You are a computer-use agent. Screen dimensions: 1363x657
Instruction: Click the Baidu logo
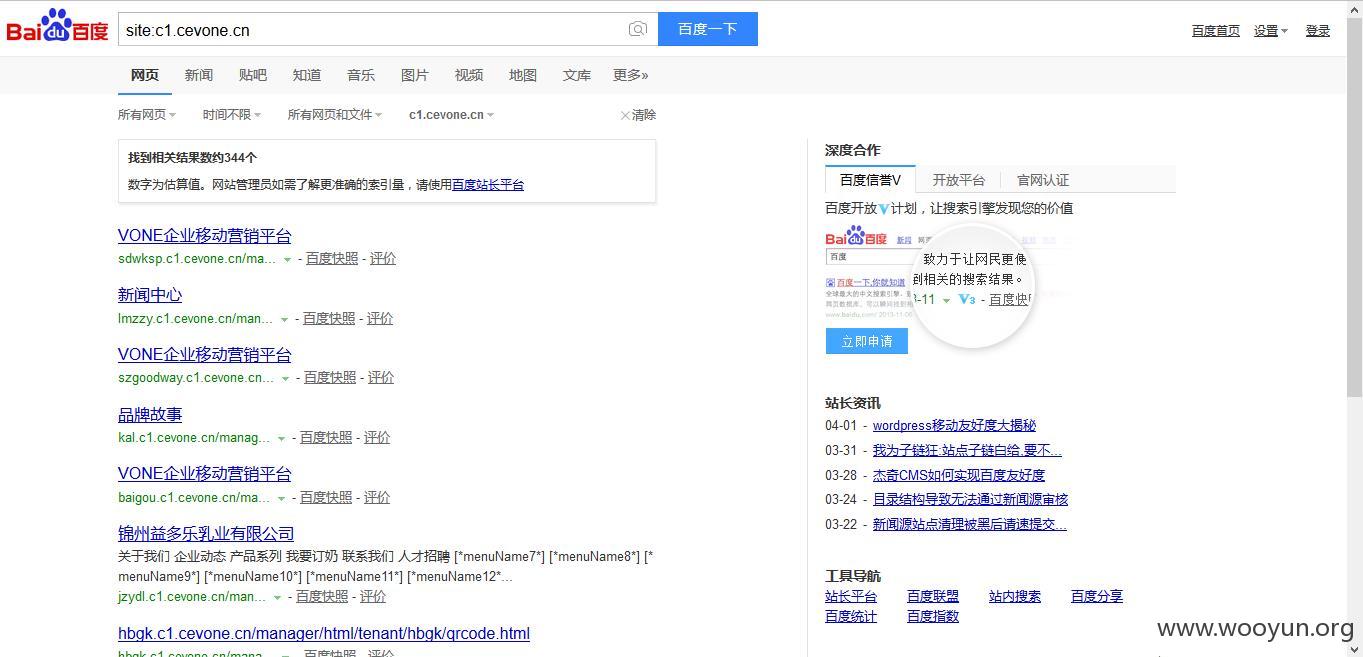point(57,26)
